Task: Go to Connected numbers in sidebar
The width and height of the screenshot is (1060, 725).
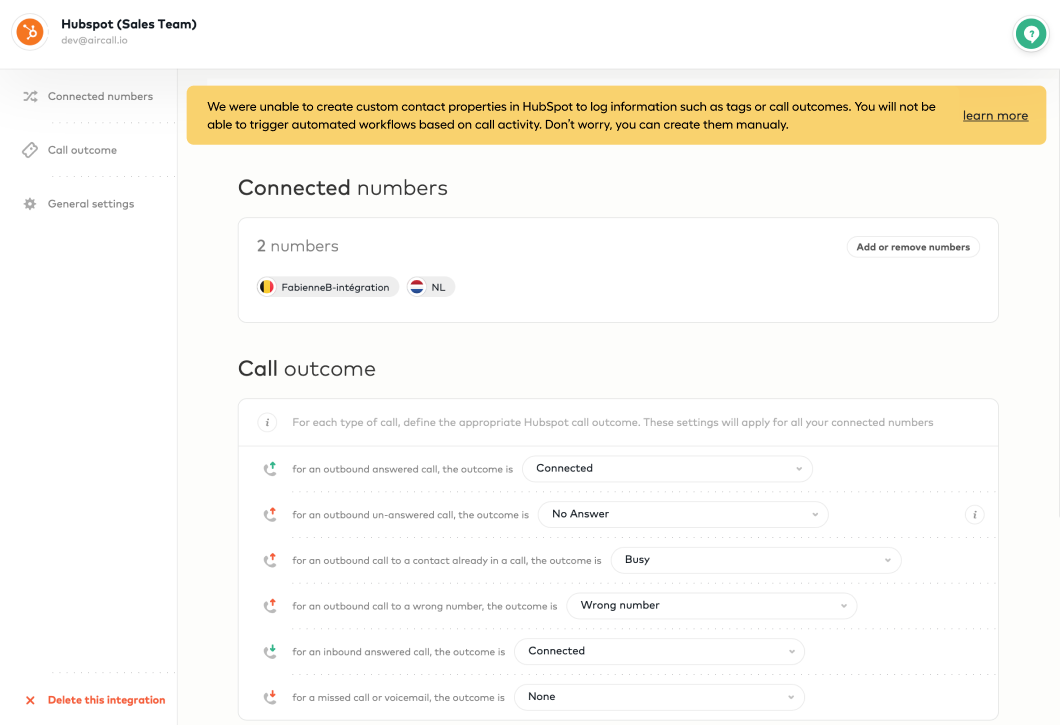Action: (100, 97)
